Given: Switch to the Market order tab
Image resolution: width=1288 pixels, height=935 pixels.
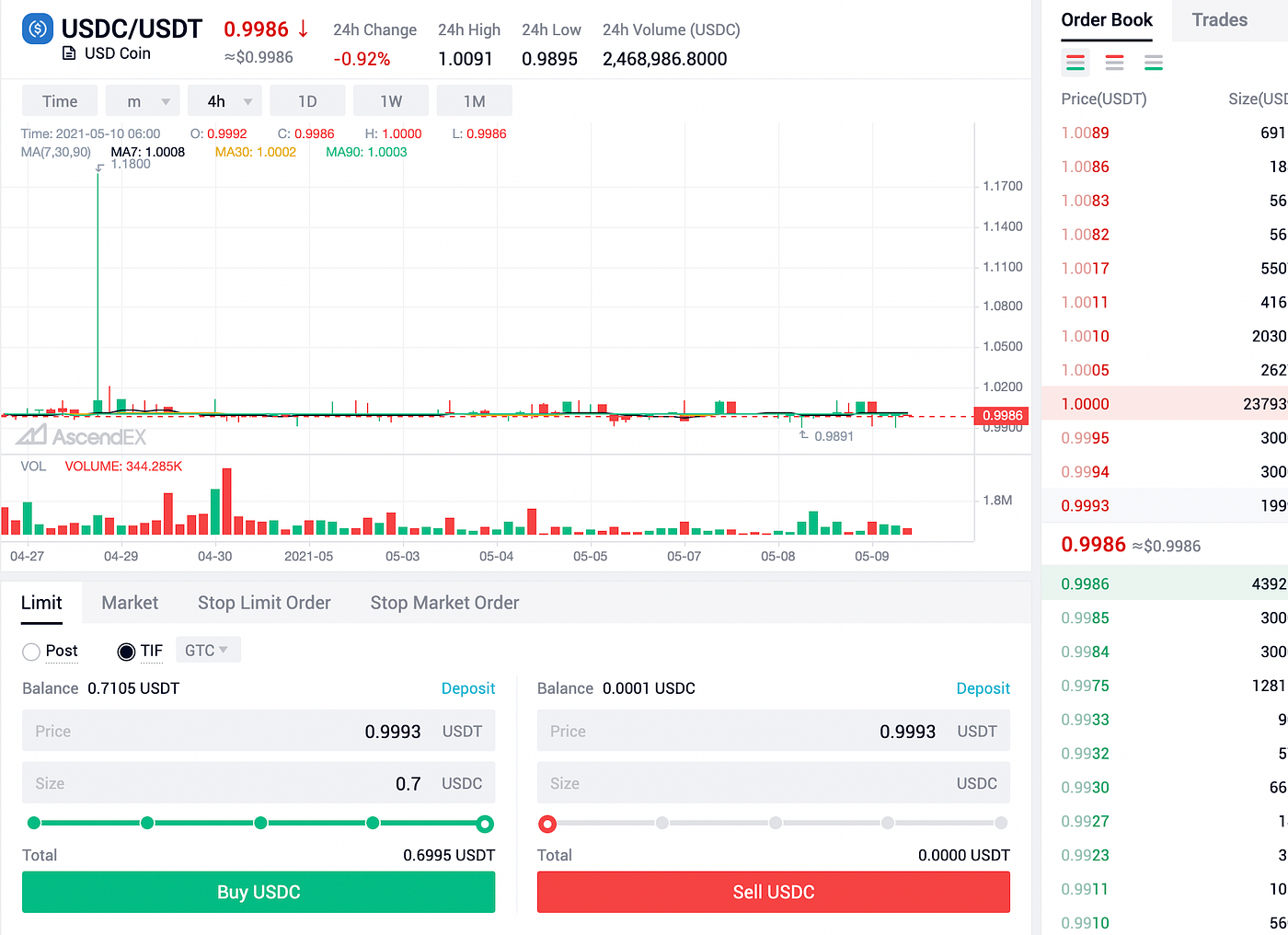Looking at the screenshot, I should tap(130, 603).
